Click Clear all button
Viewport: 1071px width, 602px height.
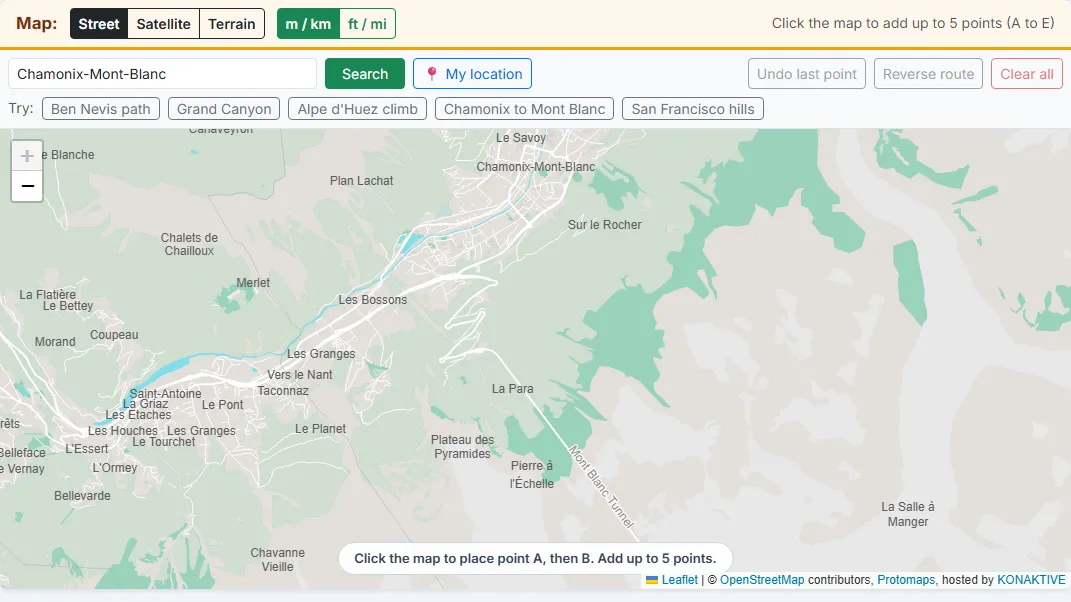(1027, 74)
